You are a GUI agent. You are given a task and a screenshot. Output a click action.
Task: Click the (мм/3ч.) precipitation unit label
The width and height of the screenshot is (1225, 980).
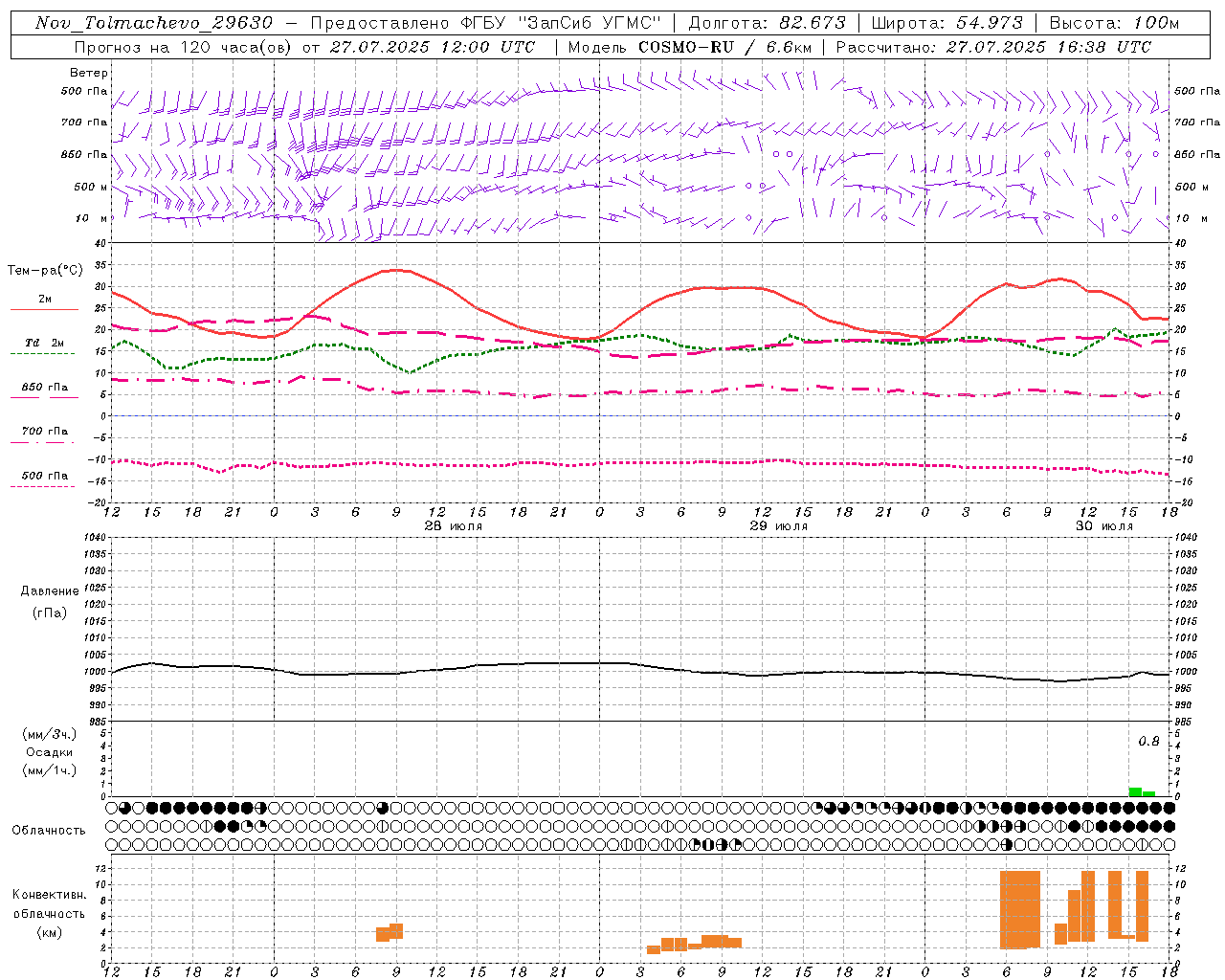[50, 734]
